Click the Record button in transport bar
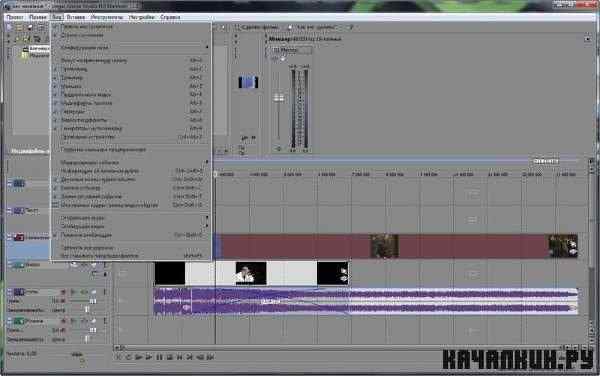Viewport: 600px width, 376px height. tap(119, 357)
